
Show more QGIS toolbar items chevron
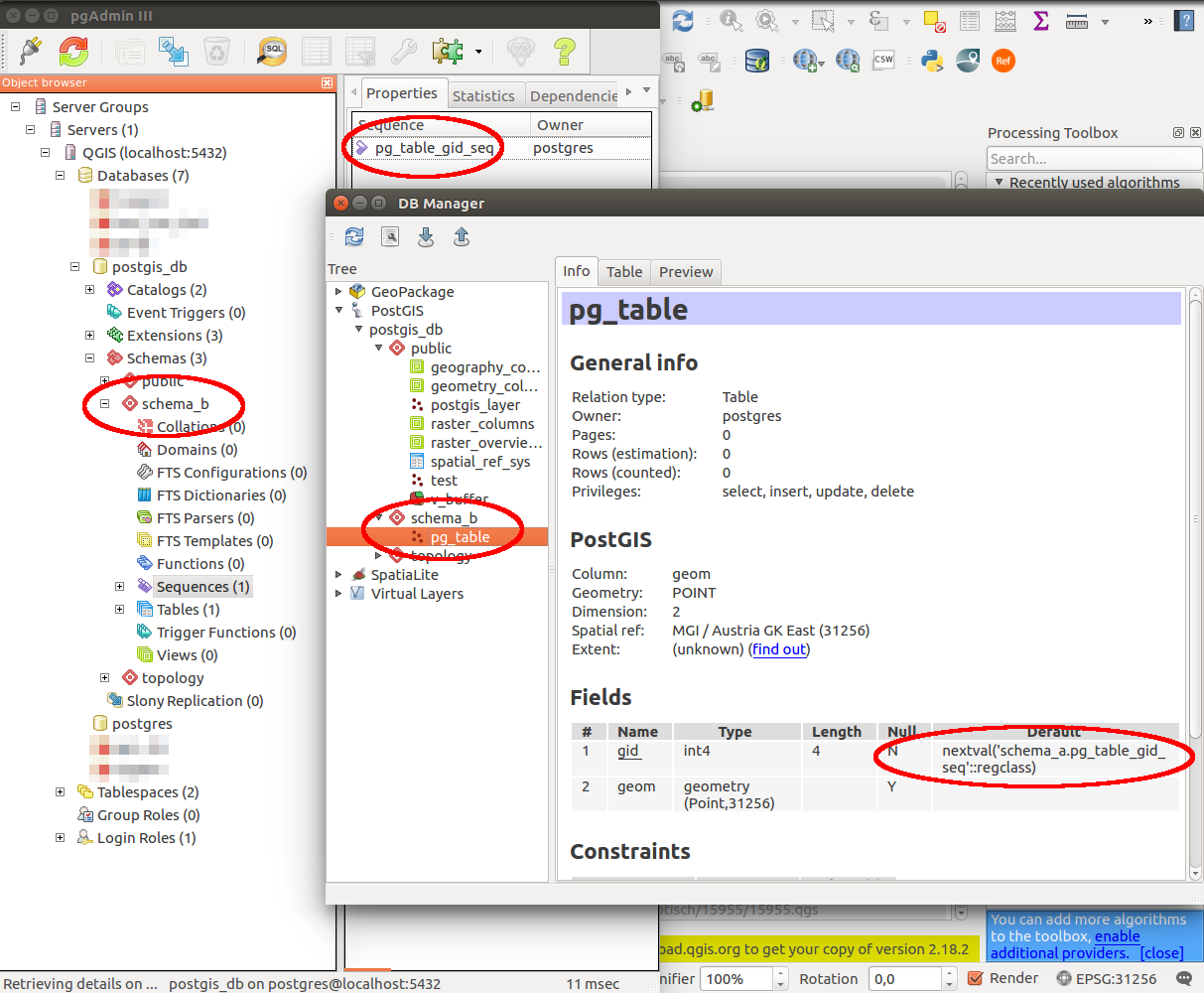pyautogui.click(x=1148, y=21)
